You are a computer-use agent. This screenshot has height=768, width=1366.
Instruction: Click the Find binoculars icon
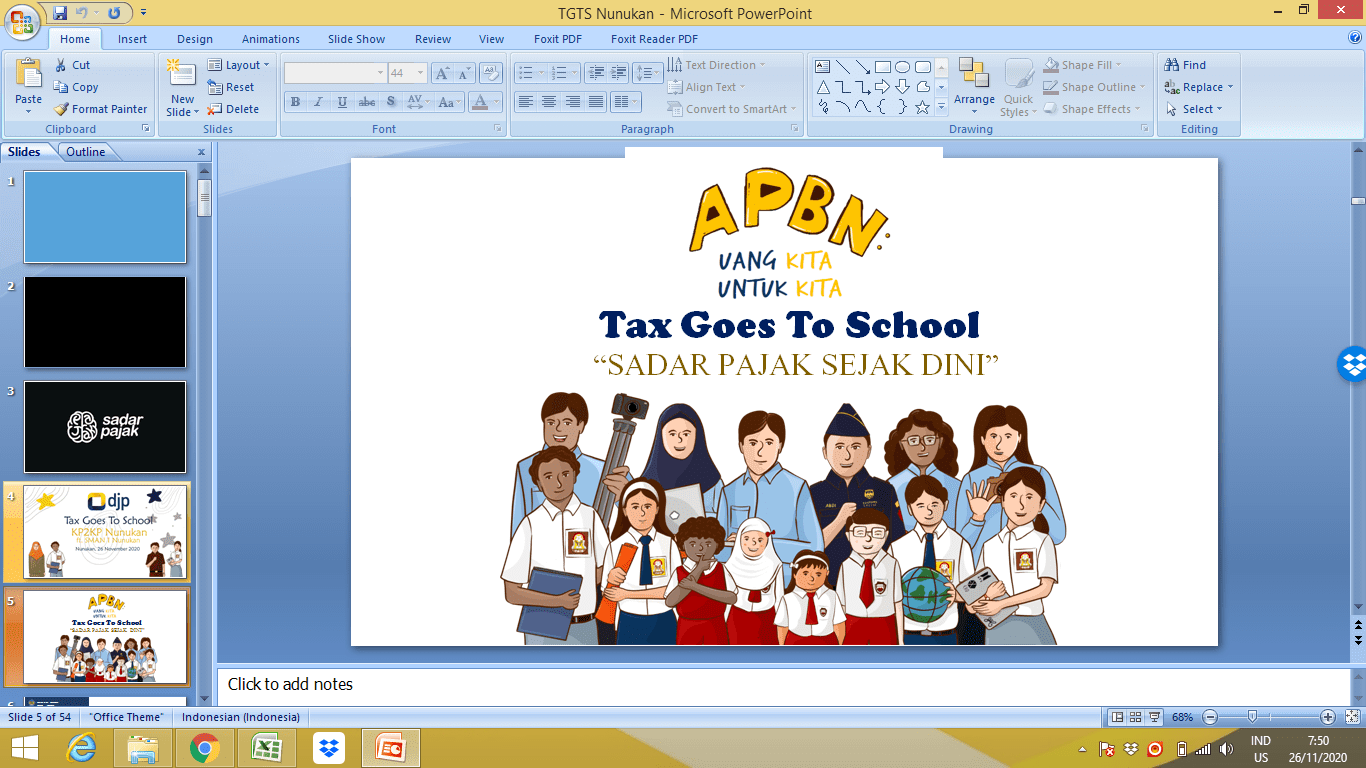coord(1172,65)
